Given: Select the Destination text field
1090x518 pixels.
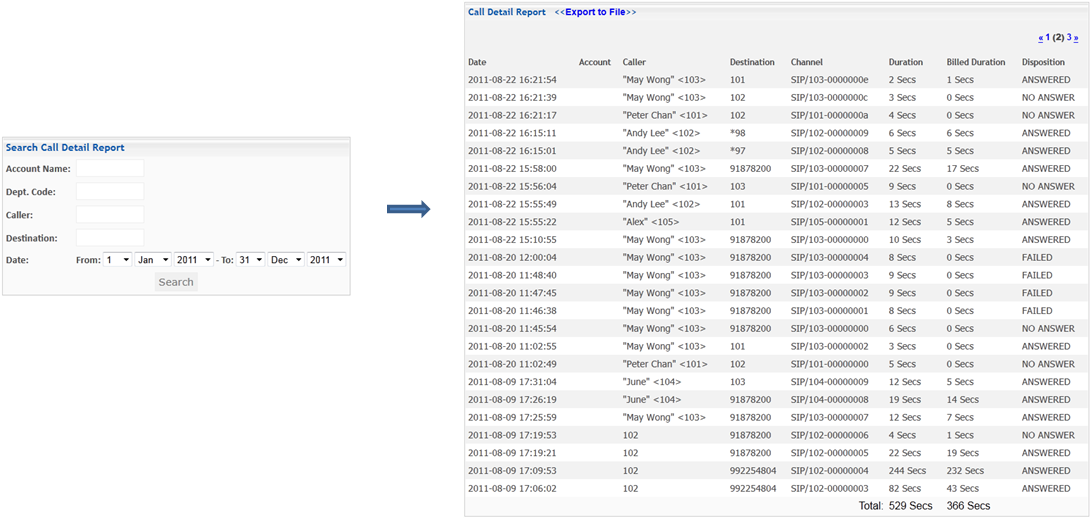Looking at the screenshot, I should click(x=110, y=238).
